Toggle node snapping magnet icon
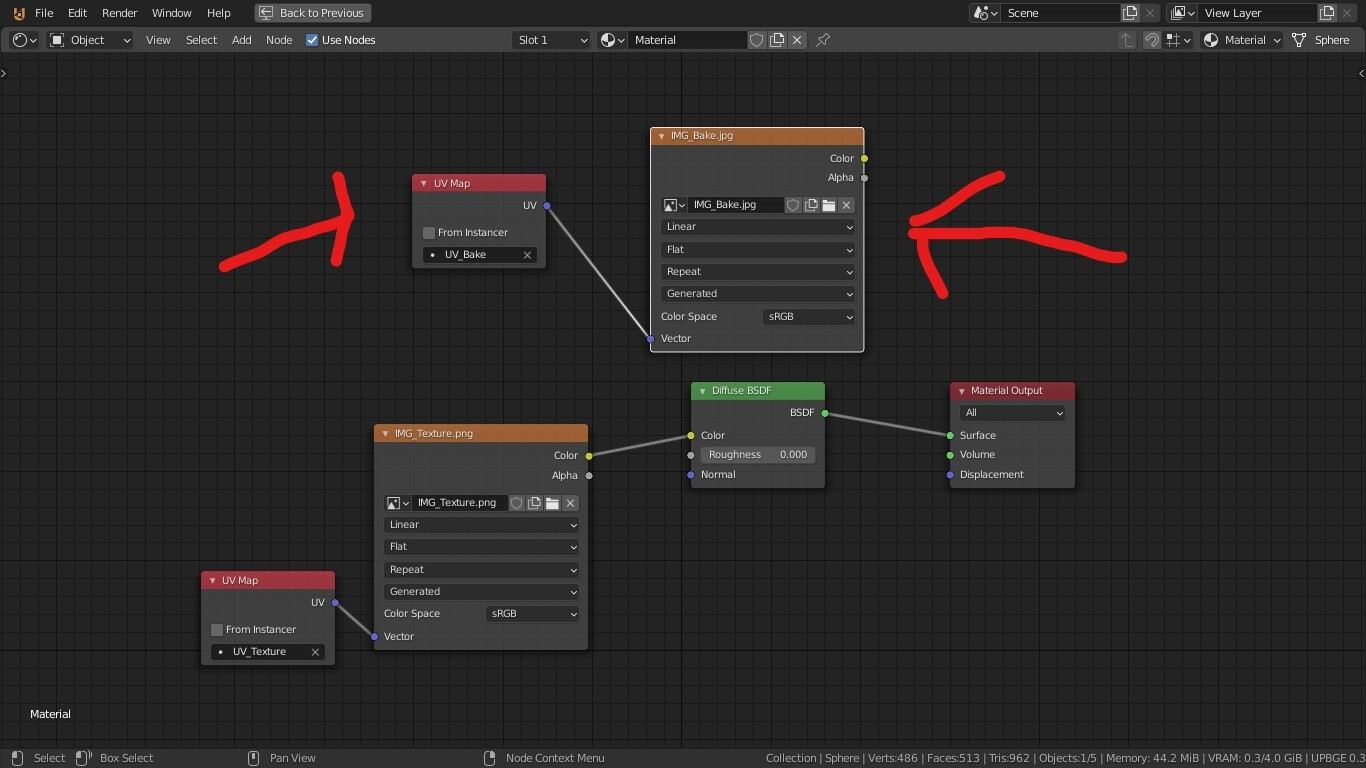The width and height of the screenshot is (1366, 768). (x=1152, y=40)
